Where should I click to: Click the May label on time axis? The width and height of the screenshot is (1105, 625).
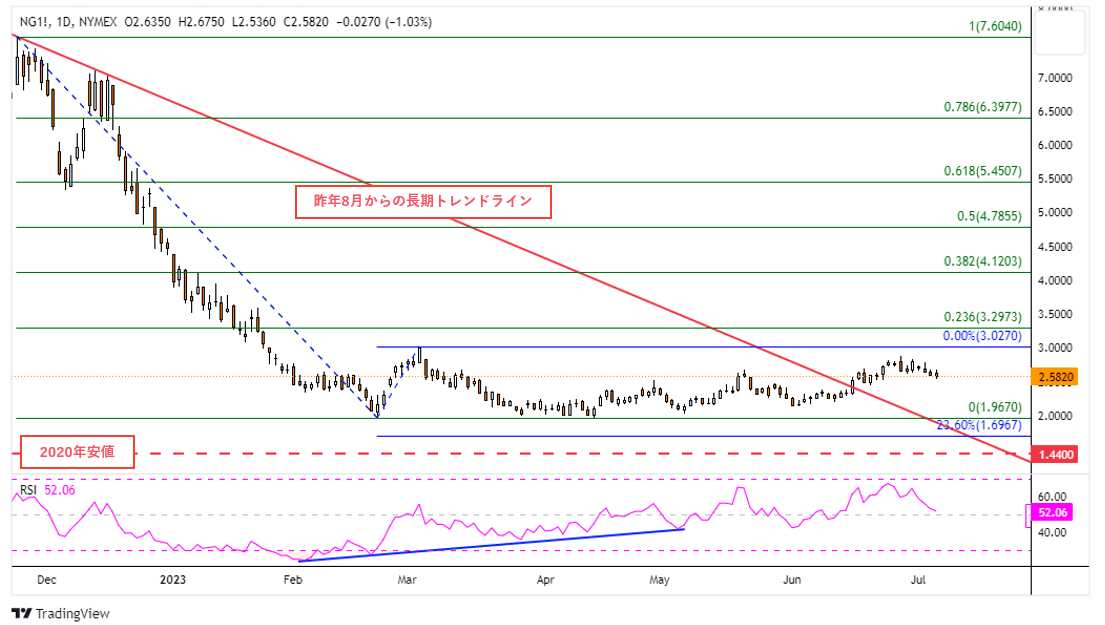(659, 580)
